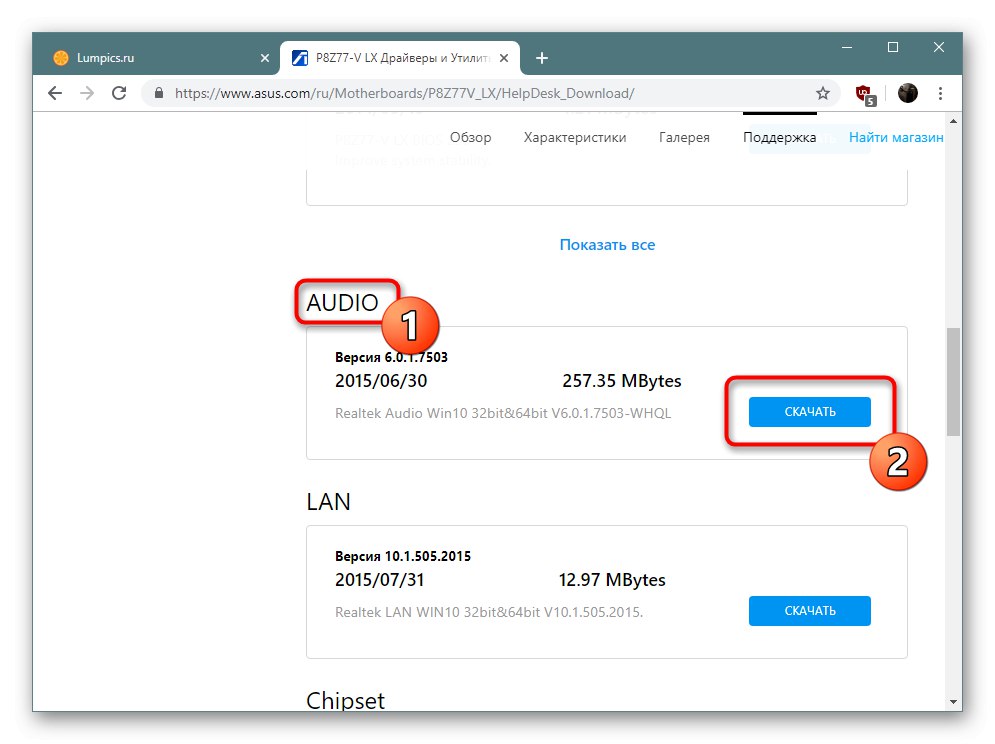Open the Chrome three-dot menu

(940, 93)
